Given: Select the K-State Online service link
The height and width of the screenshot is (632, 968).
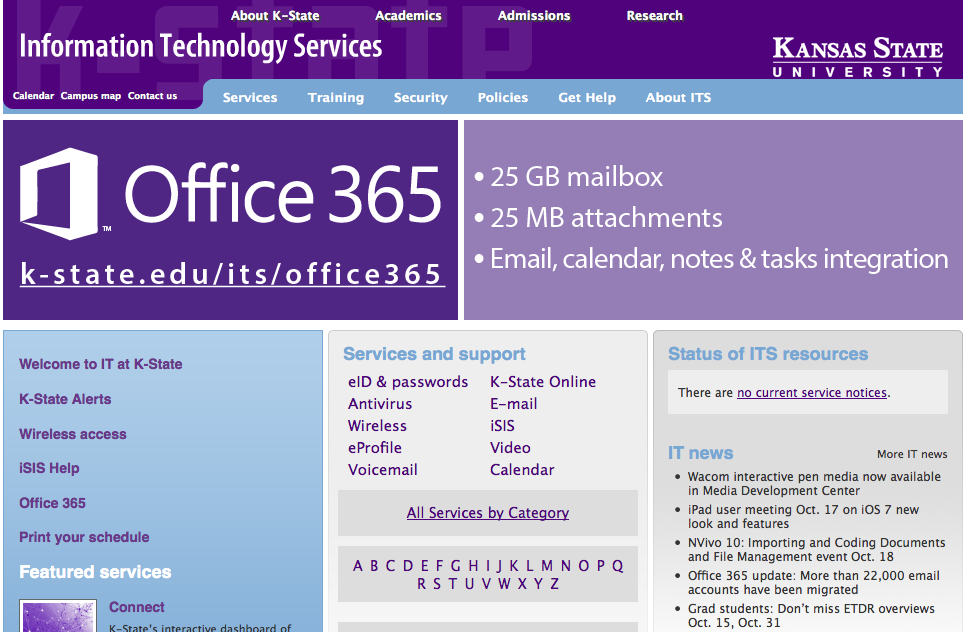Looking at the screenshot, I should [543, 382].
